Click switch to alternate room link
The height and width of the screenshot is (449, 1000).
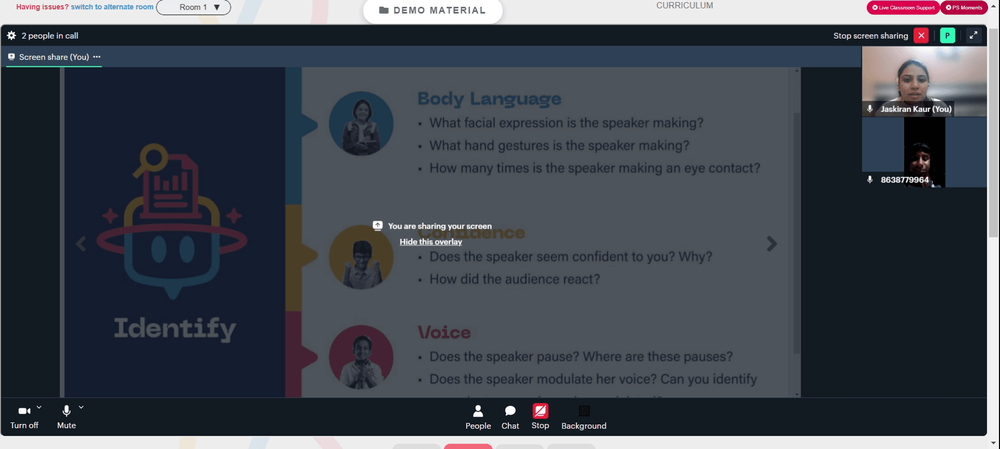coord(112,7)
